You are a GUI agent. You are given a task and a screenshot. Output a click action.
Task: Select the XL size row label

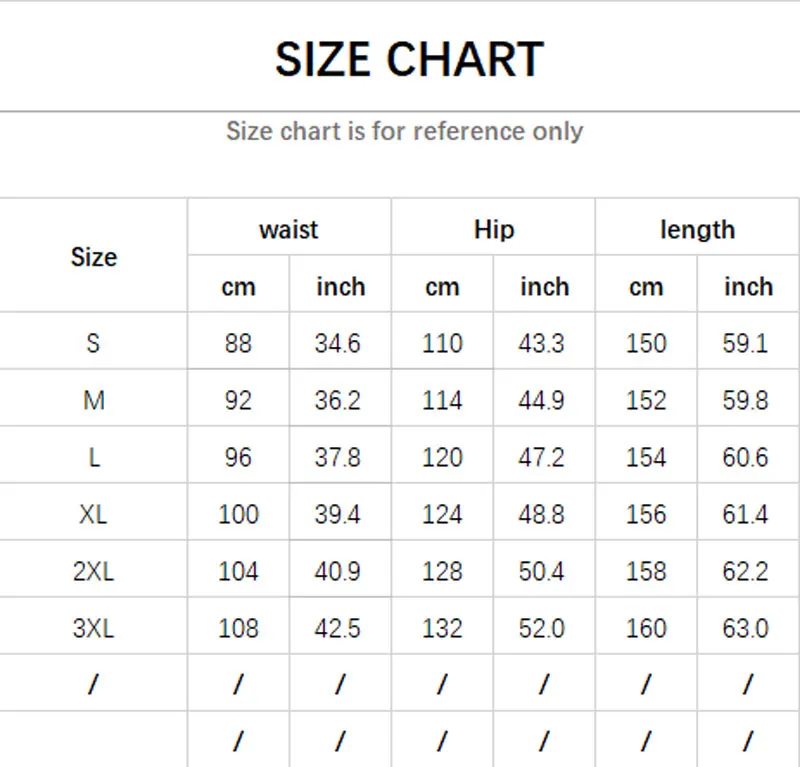(93, 514)
